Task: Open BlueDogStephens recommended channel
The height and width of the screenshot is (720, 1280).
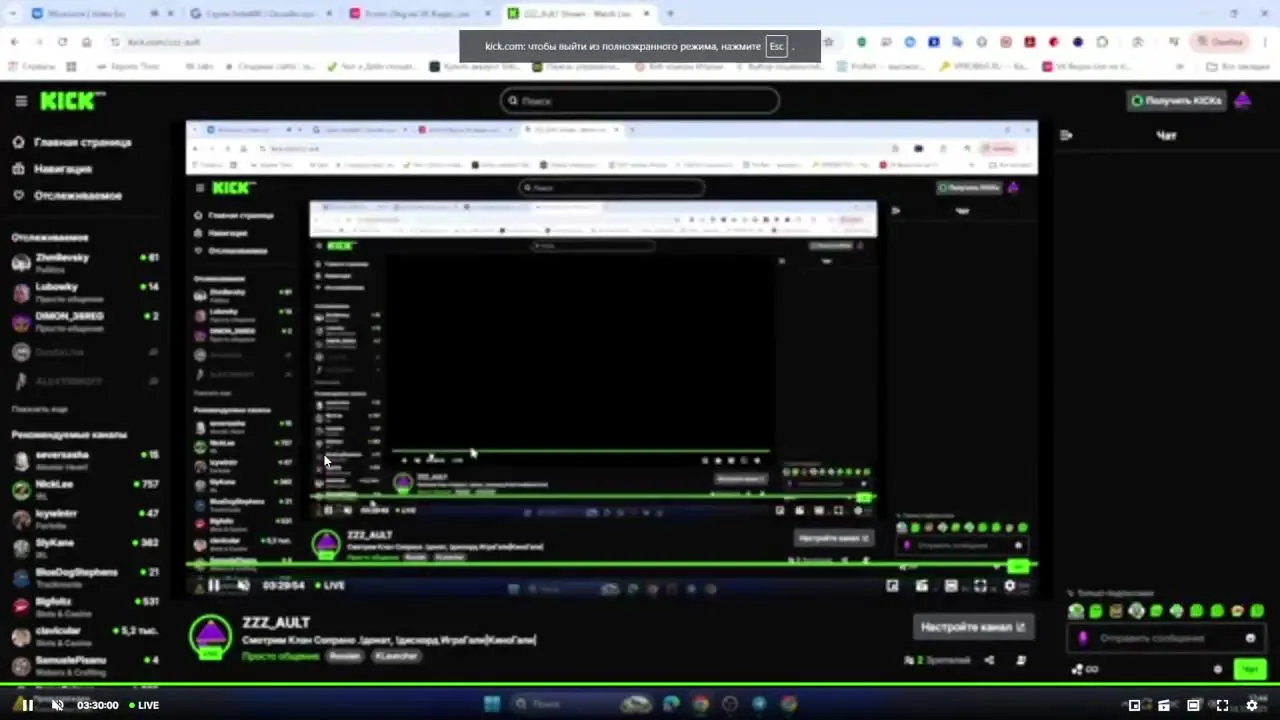Action: (x=85, y=577)
